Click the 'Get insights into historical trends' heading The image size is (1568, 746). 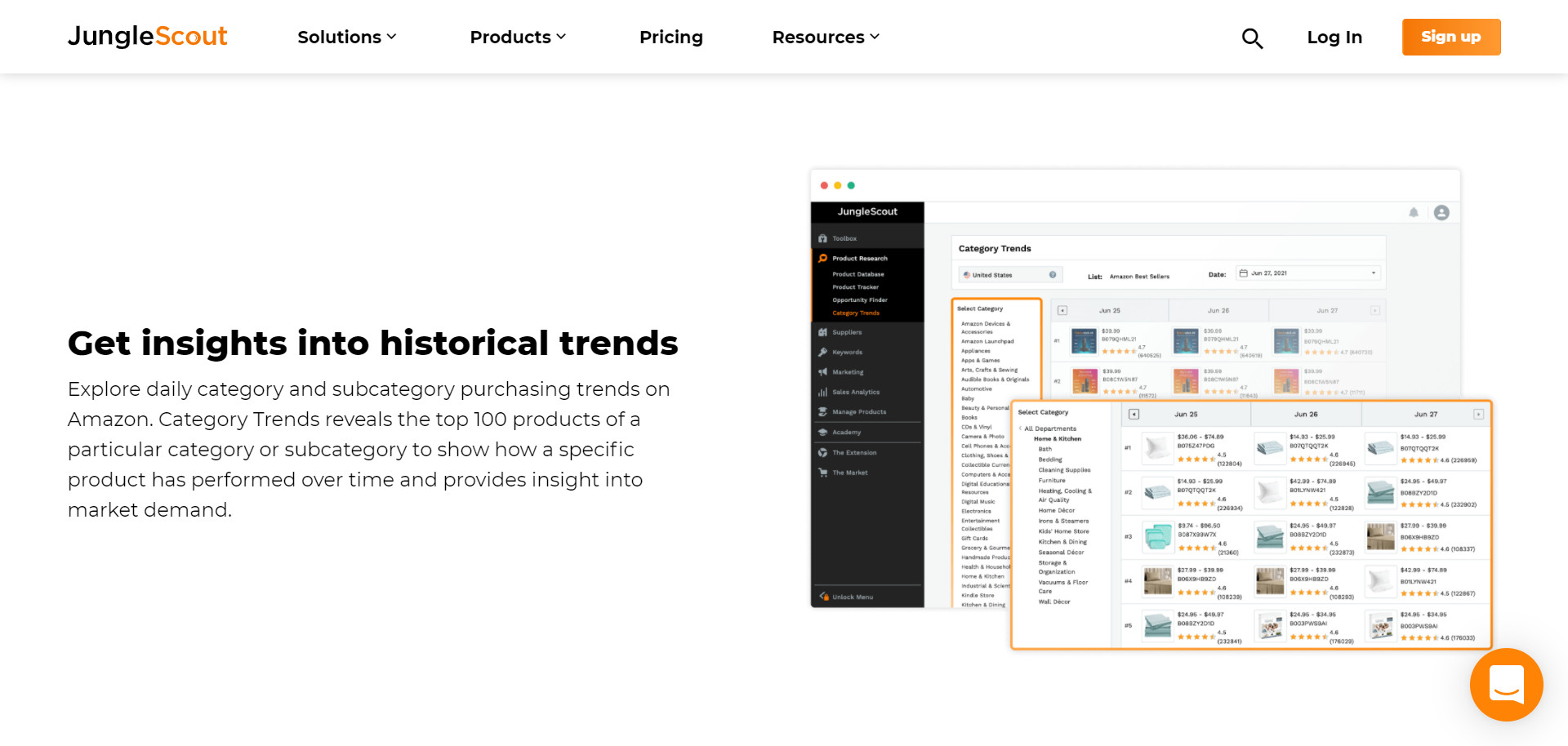pos(373,343)
